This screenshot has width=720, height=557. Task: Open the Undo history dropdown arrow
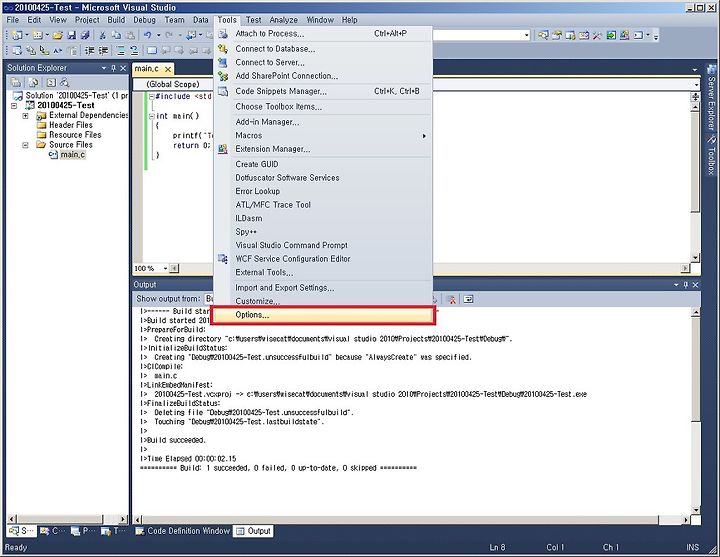coord(158,35)
